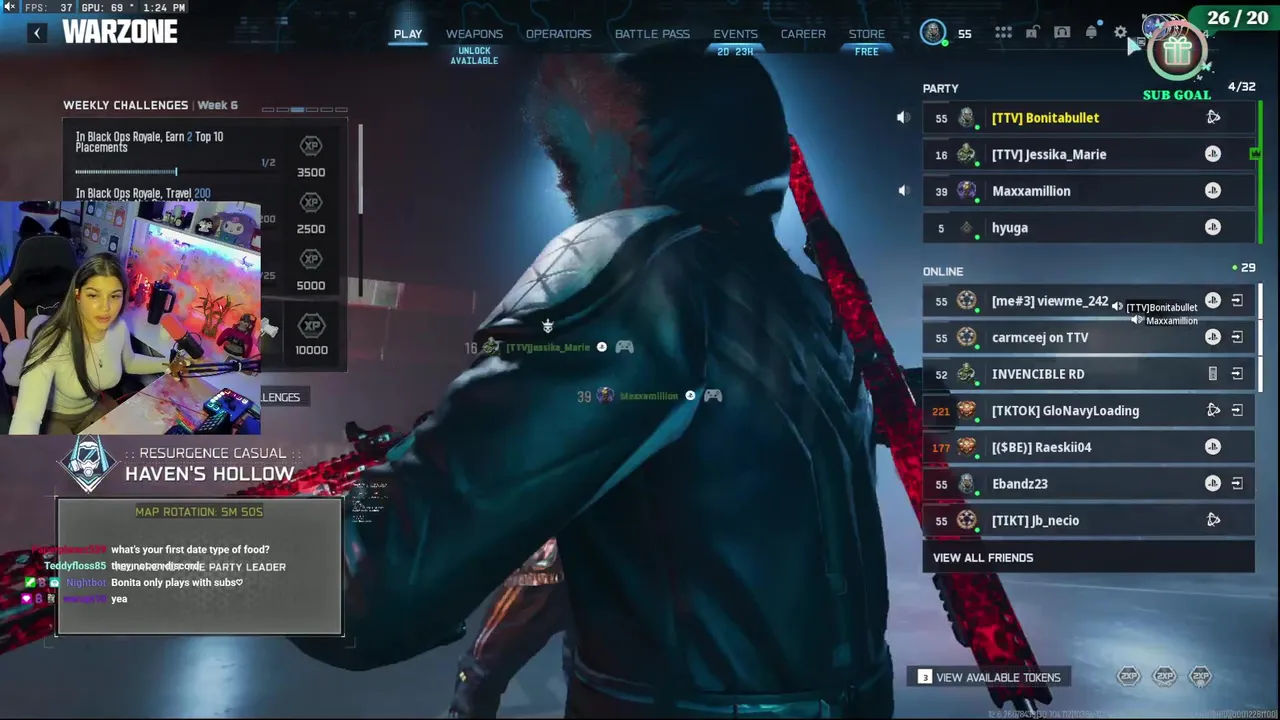This screenshot has height=720, width=1280.
Task: Open the STORE tab
Action: [867, 34]
